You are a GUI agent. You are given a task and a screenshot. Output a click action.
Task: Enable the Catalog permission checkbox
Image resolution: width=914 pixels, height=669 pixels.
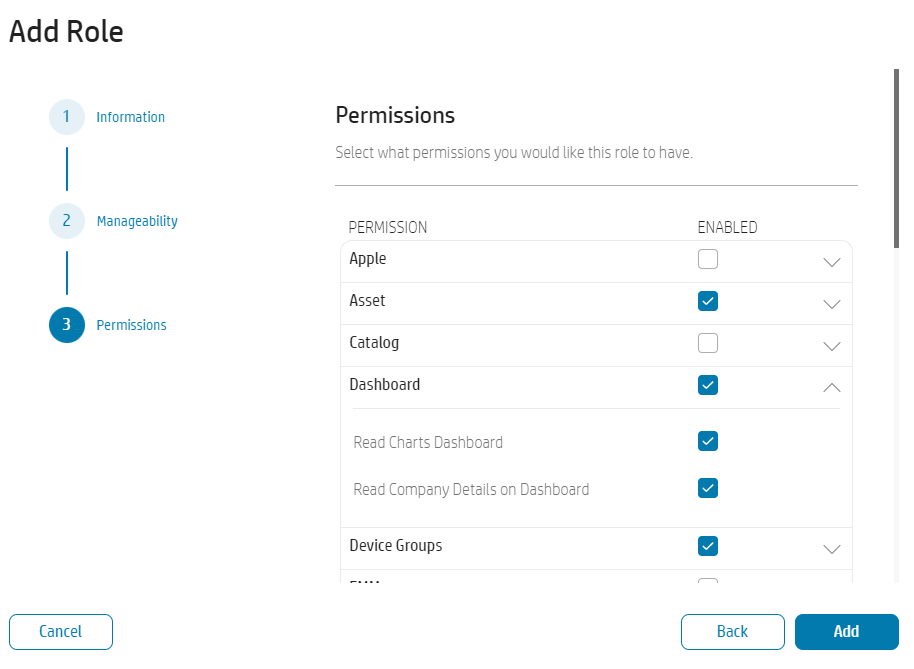pyautogui.click(x=708, y=343)
